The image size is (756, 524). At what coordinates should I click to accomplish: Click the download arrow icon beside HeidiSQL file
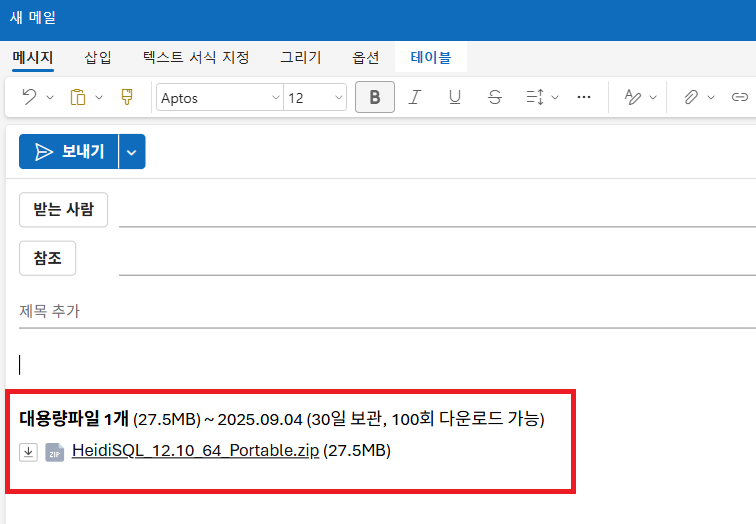point(28,452)
